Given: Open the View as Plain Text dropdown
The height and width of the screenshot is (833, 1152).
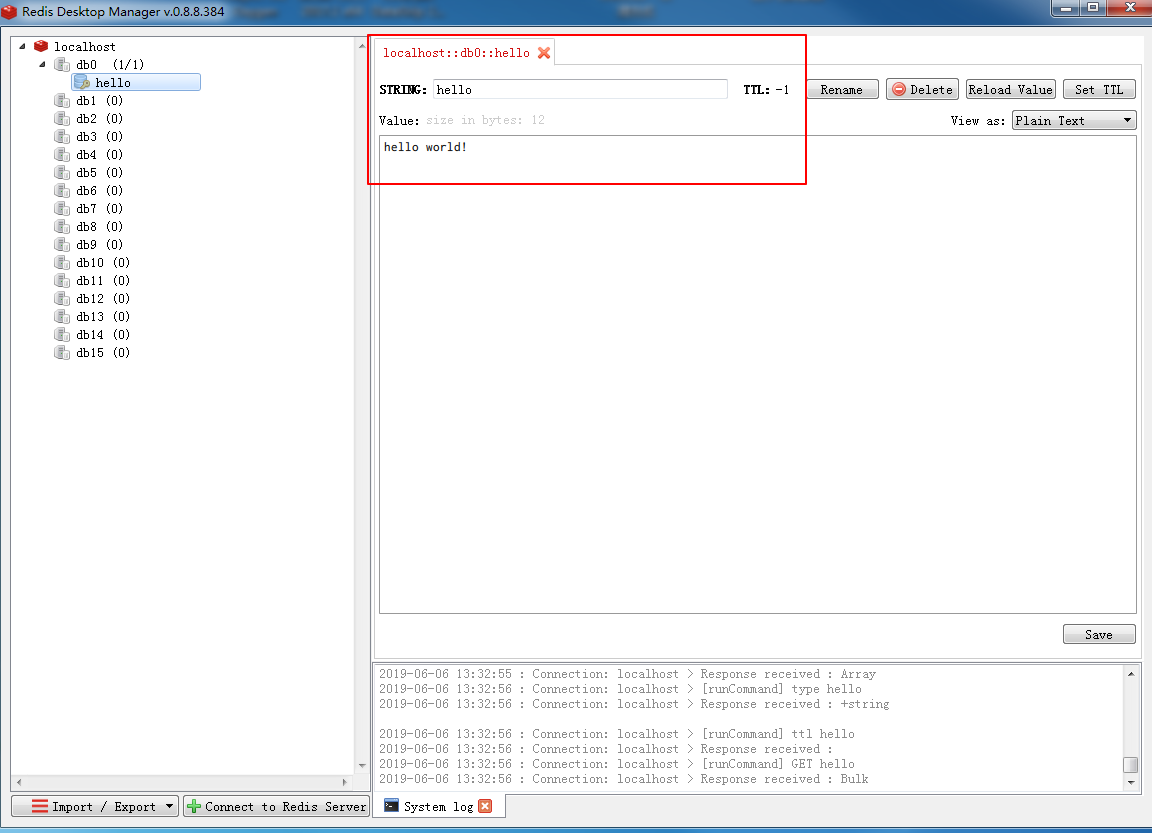Looking at the screenshot, I should pos(1073,120).
